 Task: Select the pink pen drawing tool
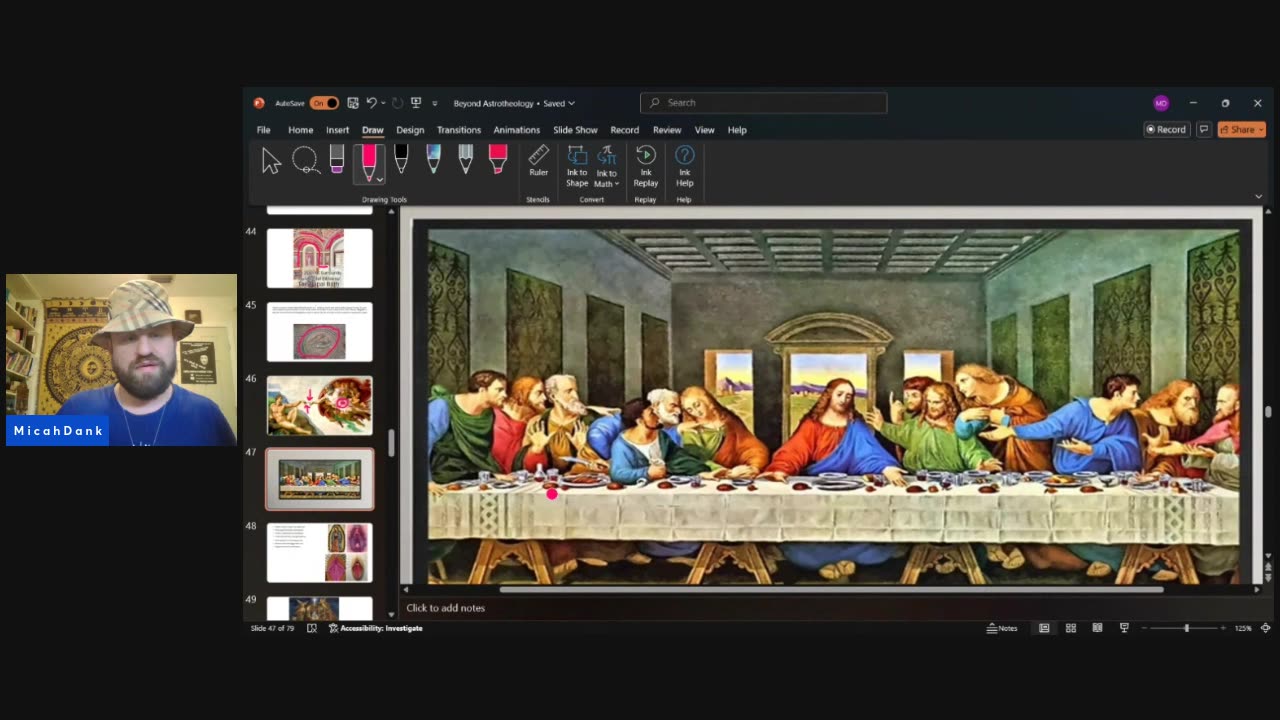click(368, 162)
